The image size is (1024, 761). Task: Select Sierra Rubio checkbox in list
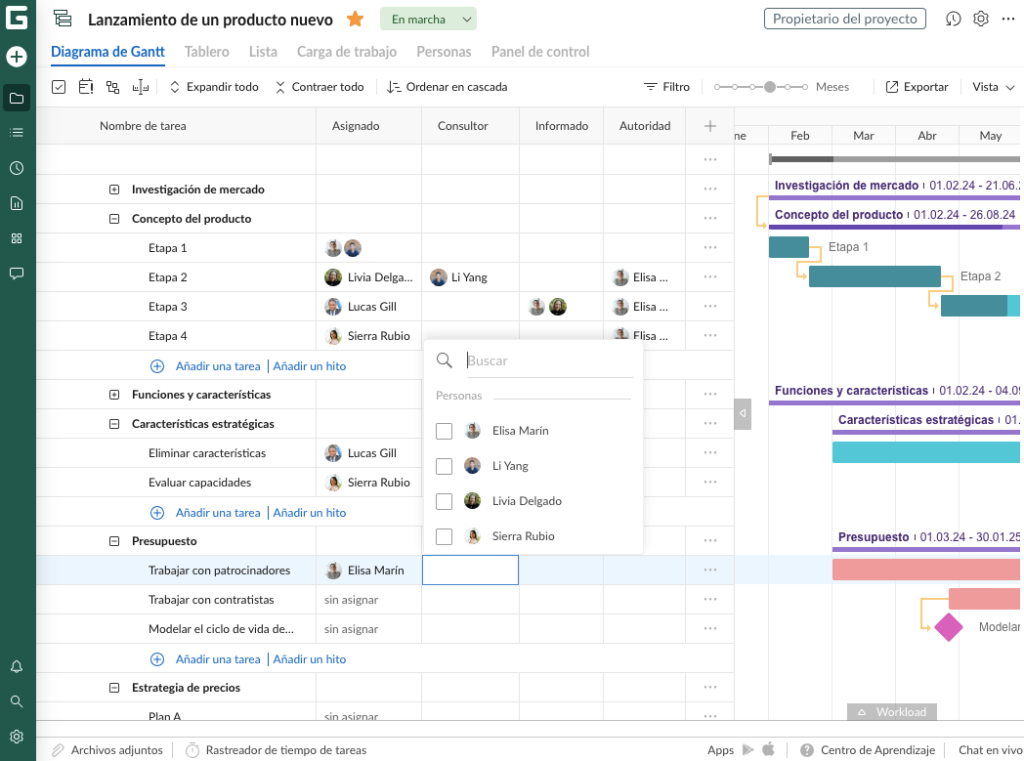pyautogui.click(x=444, y=537)
